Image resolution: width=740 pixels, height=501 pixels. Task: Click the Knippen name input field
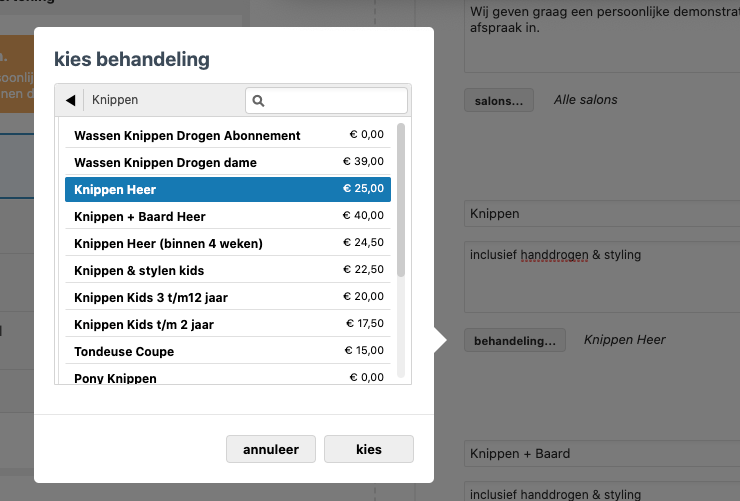click(600, 213)
